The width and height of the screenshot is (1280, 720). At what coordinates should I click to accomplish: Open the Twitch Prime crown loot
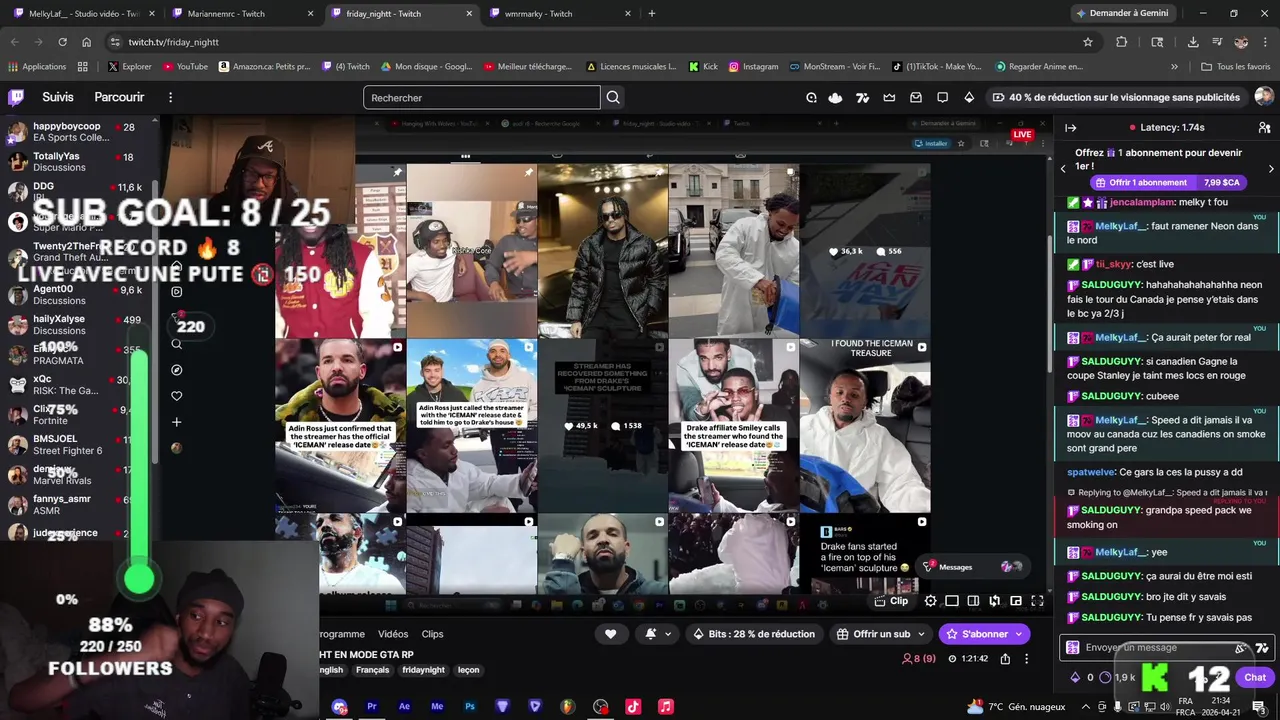[889, 97]
